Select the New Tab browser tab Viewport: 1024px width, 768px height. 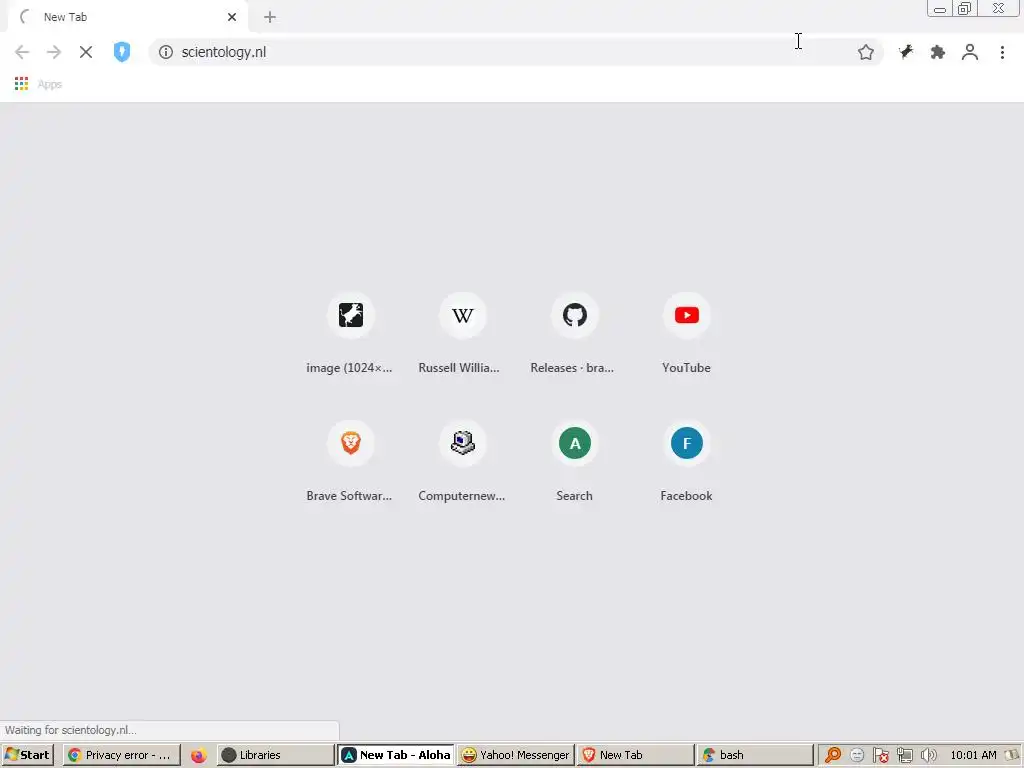pyautogui.click(x=128, y=17)
